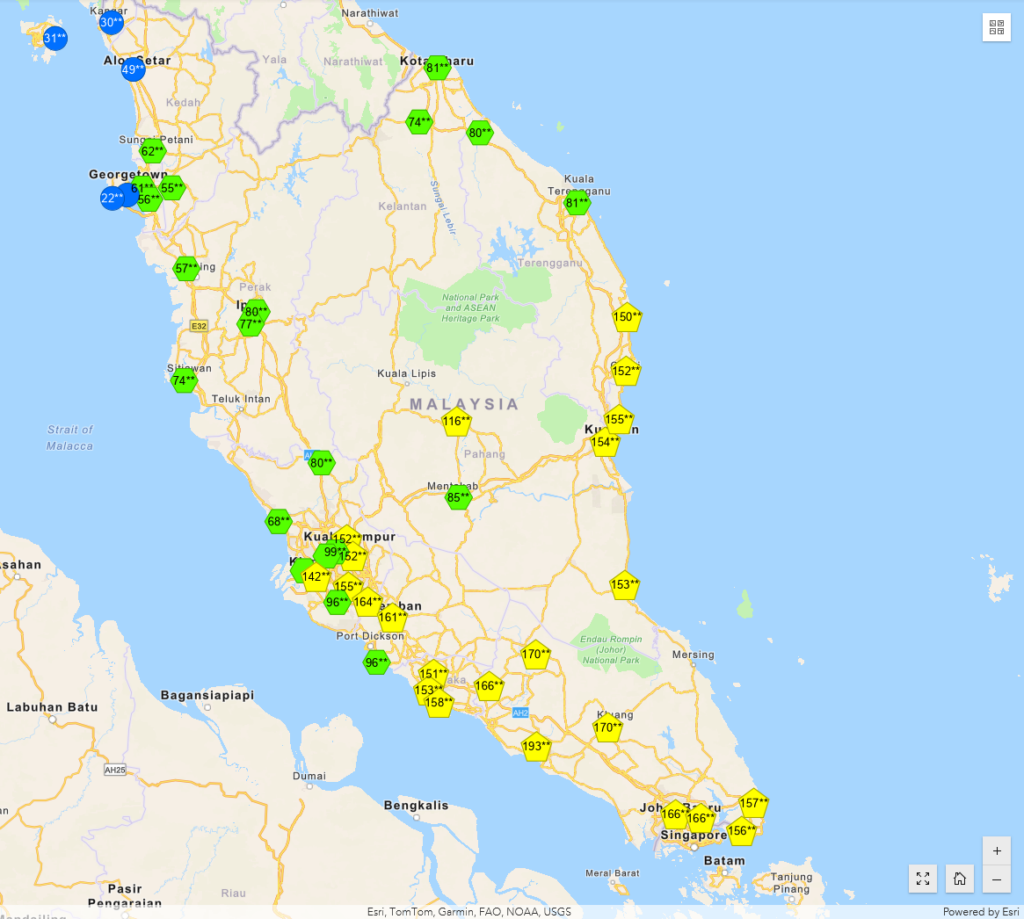Toggle fullscreen map view
Image resolution: width=1024 pixels, height=919 pixels.
pos(923,879)
